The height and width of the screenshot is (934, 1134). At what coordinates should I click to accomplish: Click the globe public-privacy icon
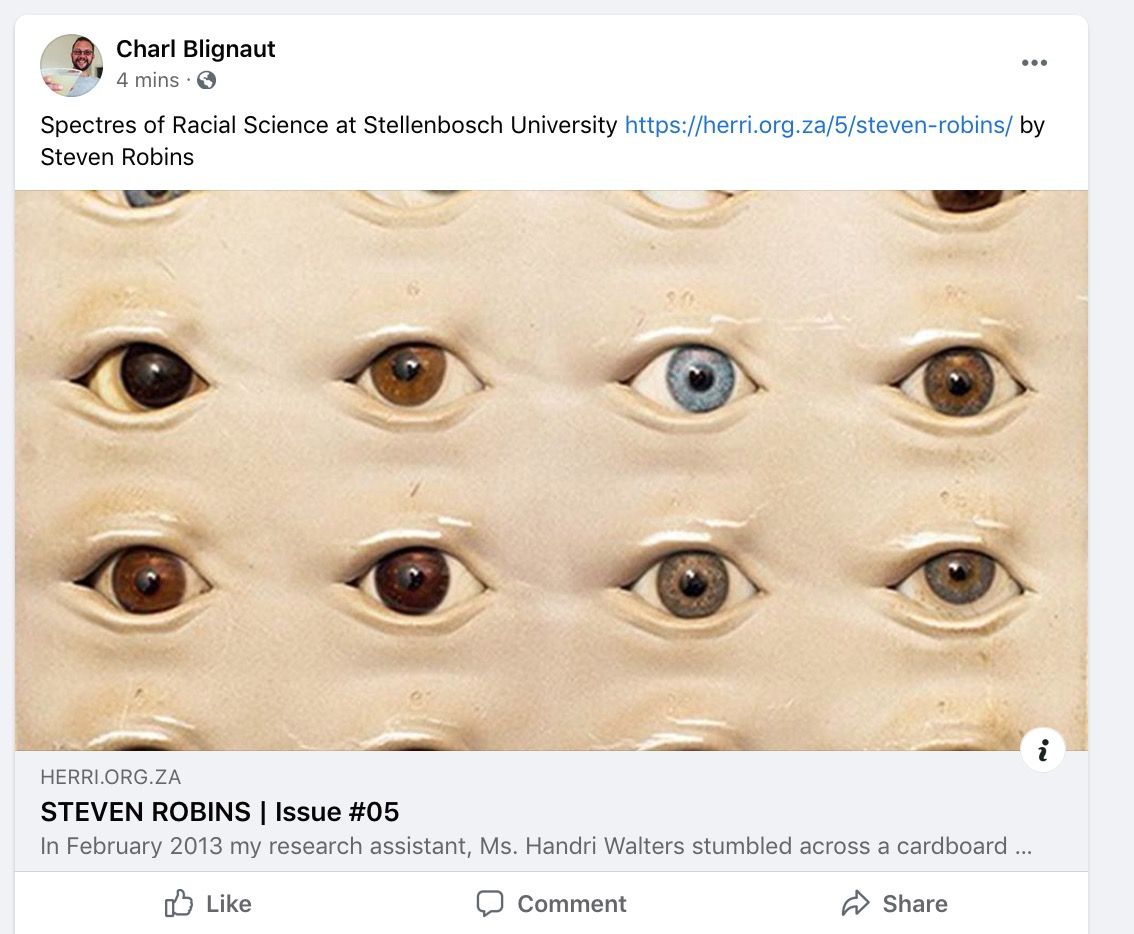tap(206, 80)
